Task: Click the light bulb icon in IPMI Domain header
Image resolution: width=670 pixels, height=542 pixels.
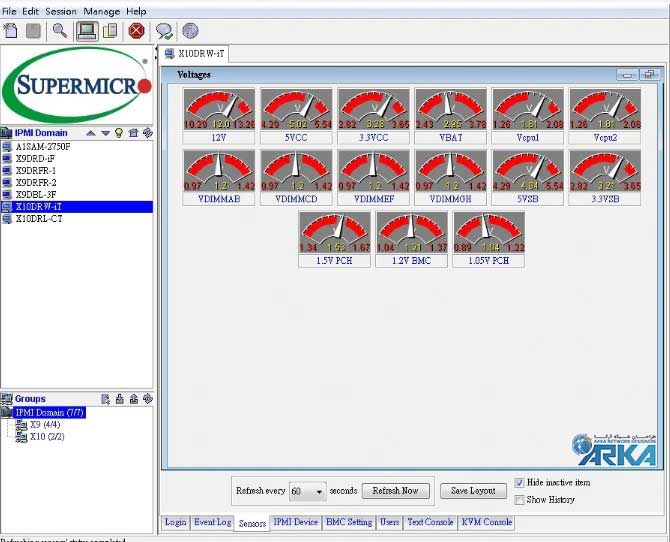Action: 119,133
